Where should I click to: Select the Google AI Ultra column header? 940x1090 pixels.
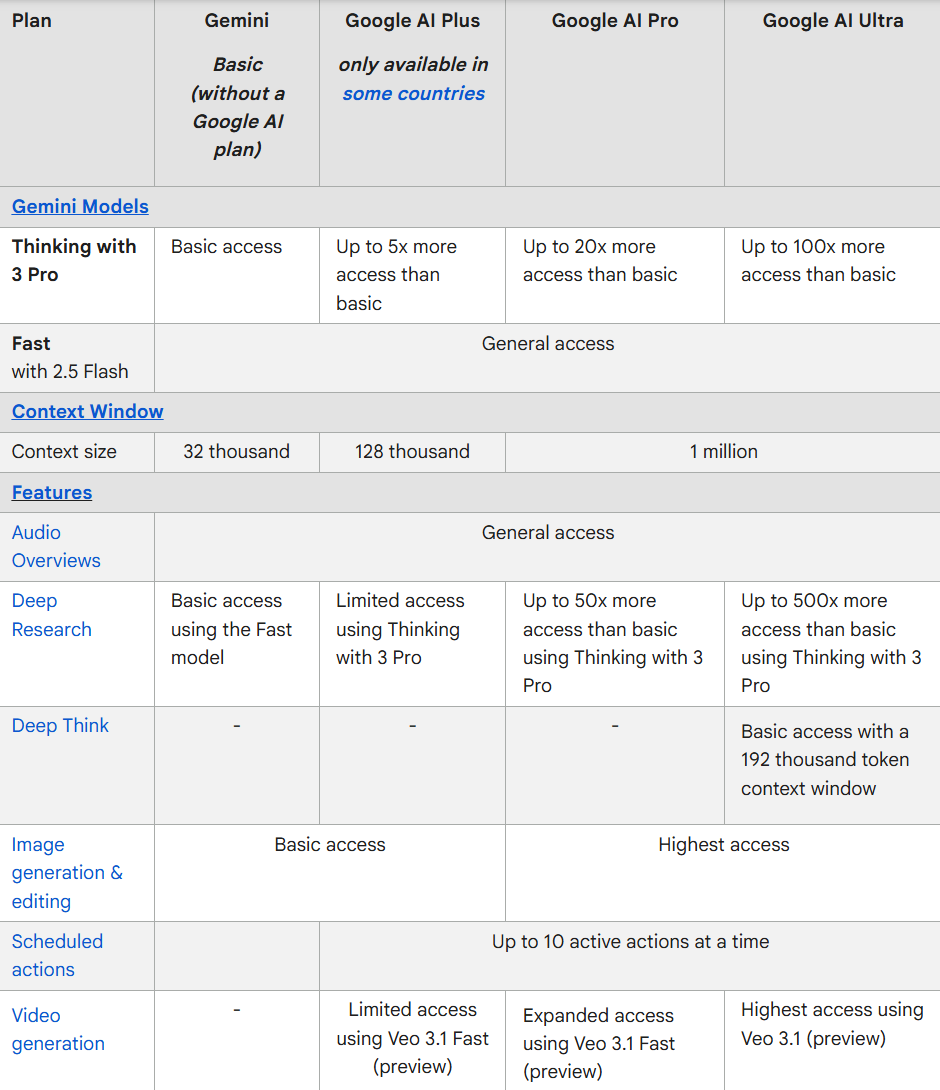833,20
